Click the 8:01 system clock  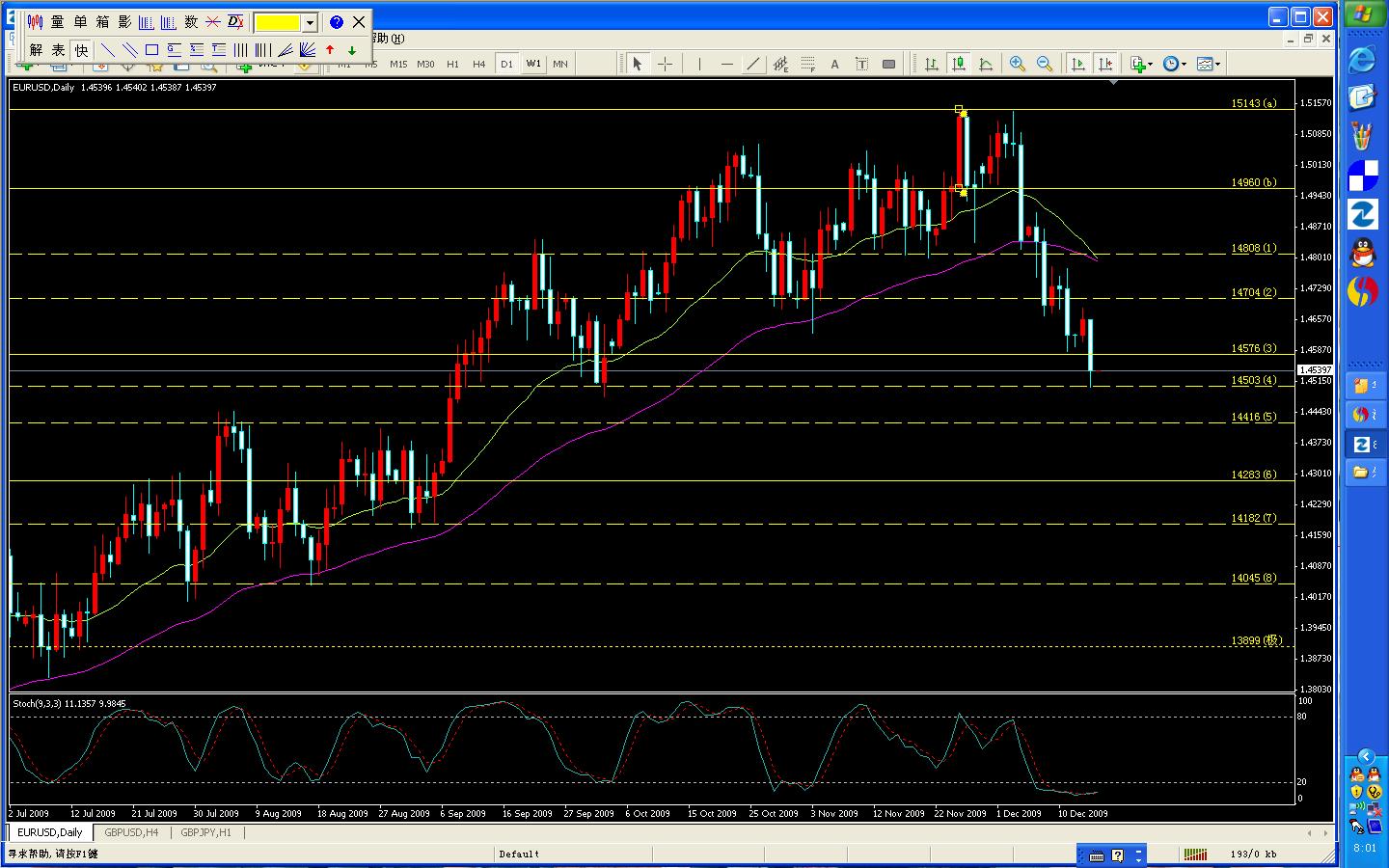pyautogui.click(x=1365, y=849)
